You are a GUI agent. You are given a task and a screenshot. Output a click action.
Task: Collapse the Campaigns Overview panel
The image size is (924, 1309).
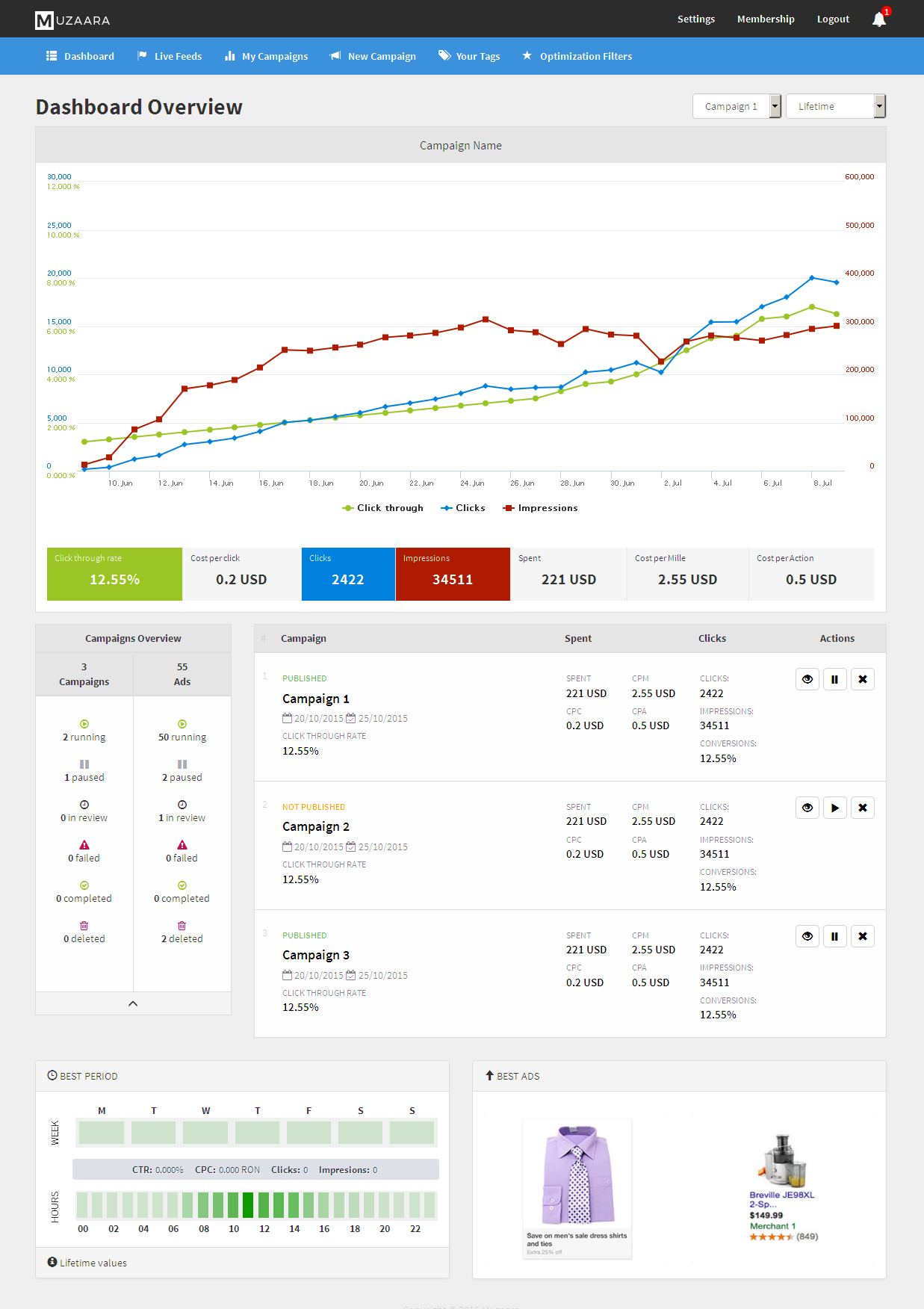pyautogui.click(x=133, y=1003)
